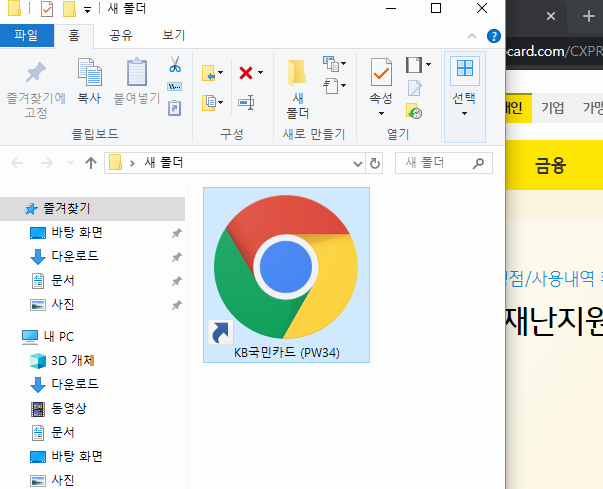The image size is (603, 489).
Task: Open quick access toolbar customize dropdown
Action: click(88, 10)
